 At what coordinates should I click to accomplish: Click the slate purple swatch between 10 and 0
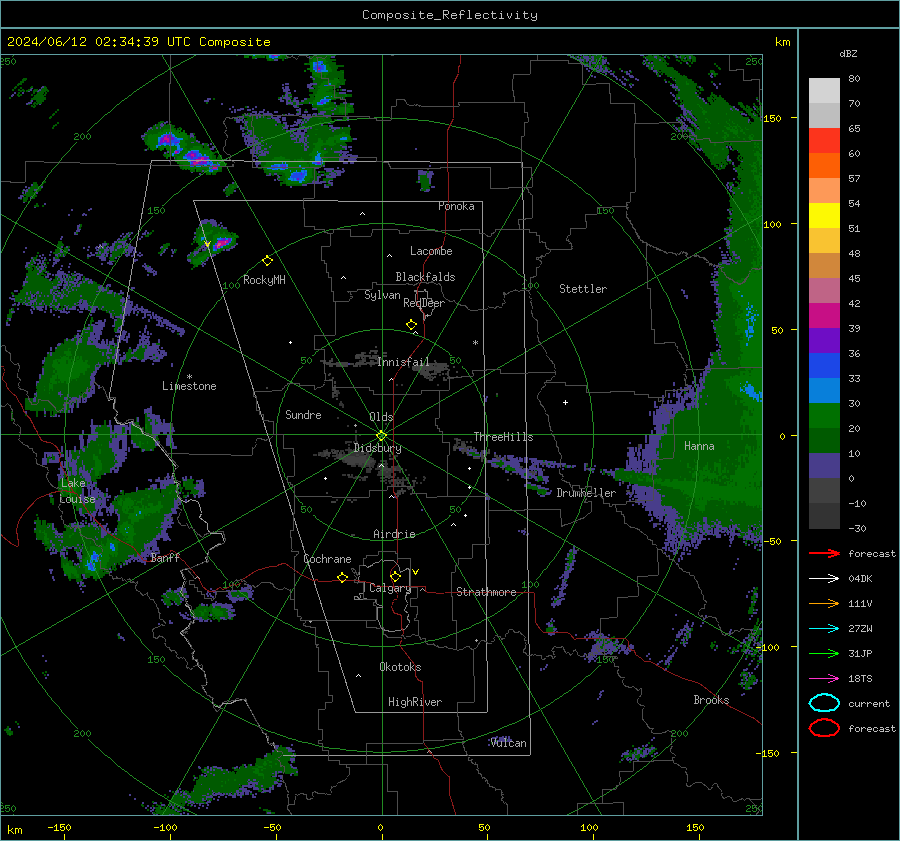click(824, 466)
